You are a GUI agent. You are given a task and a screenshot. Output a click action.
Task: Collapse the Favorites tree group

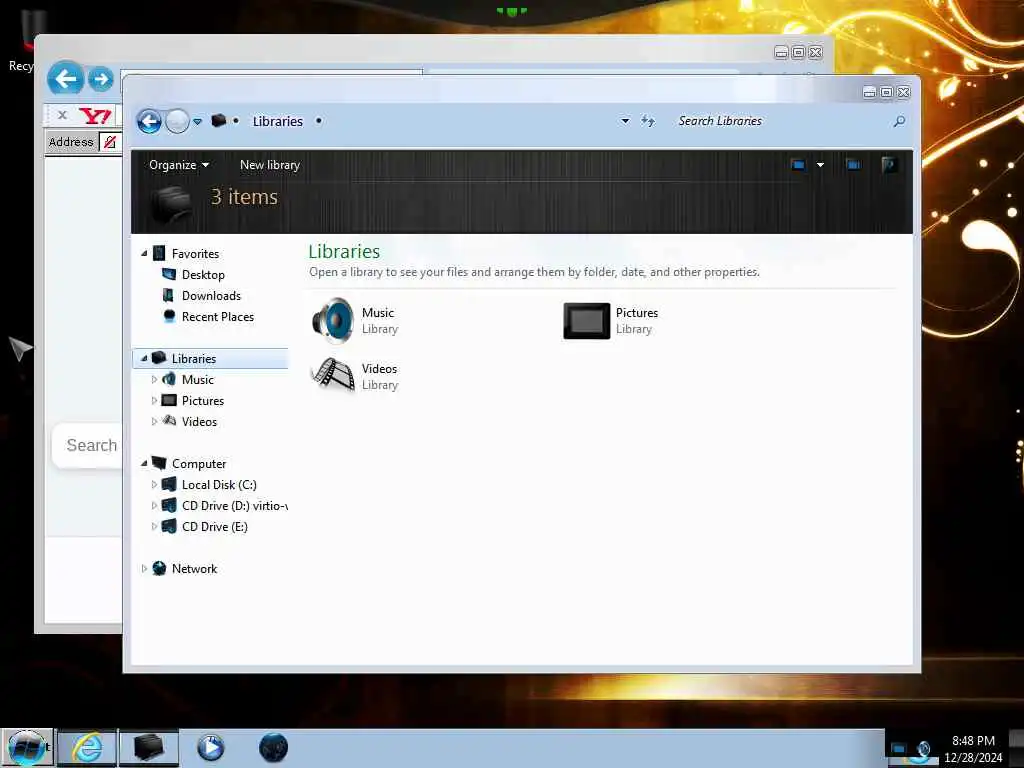tap(144, 253)
